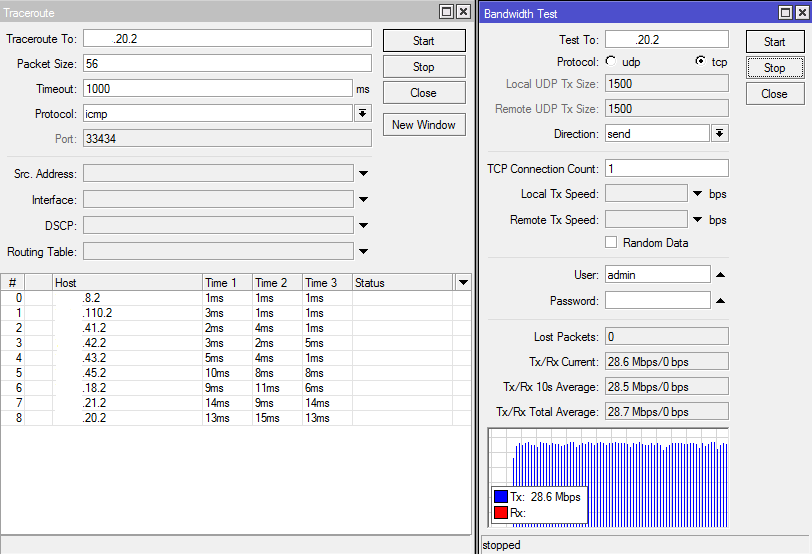Select hop 0 row with host .8.2
The image size is (812, 554).
pyautogui.click(x=236, y=298)
